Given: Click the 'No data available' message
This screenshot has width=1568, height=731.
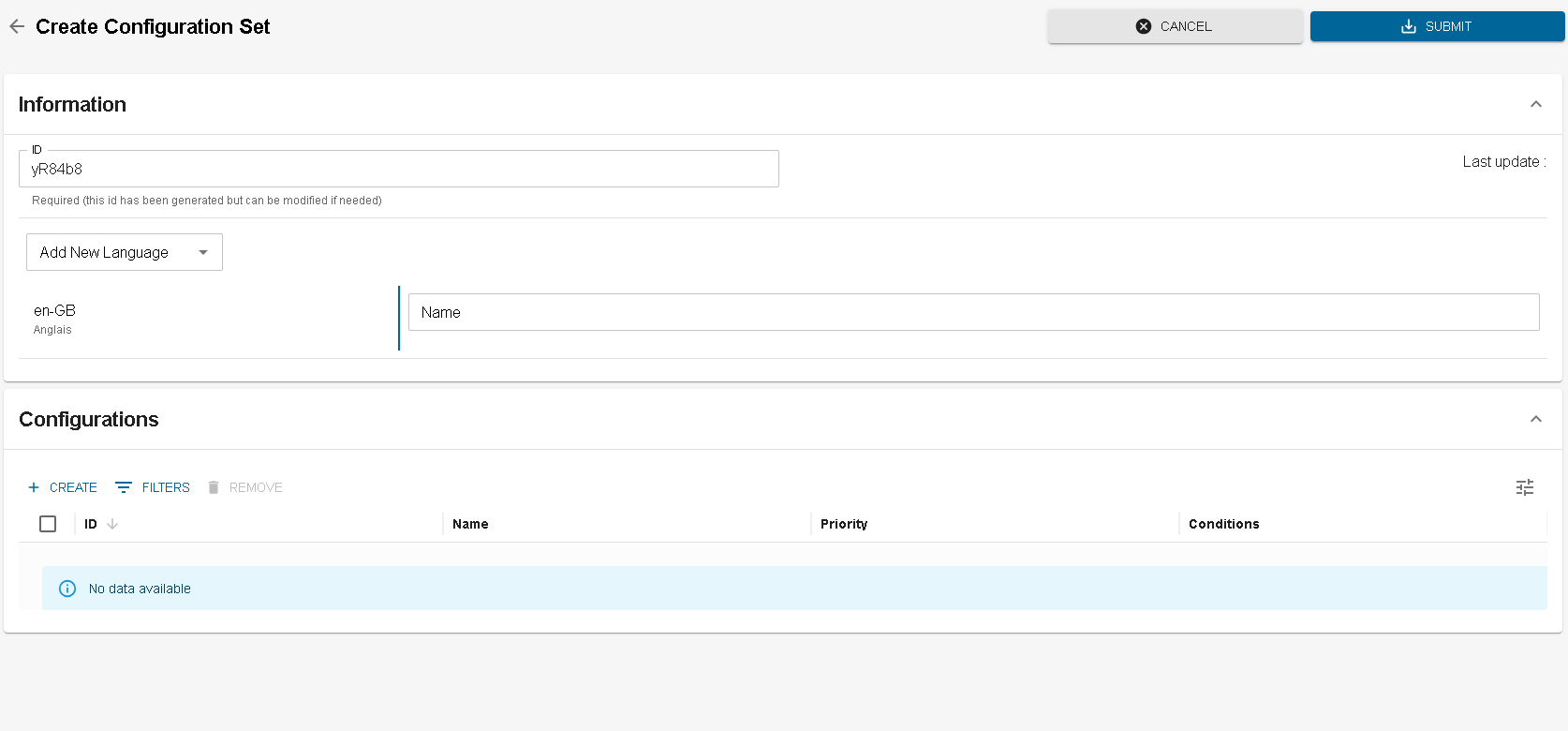Looking at the screenshot, I should point(140,589).
